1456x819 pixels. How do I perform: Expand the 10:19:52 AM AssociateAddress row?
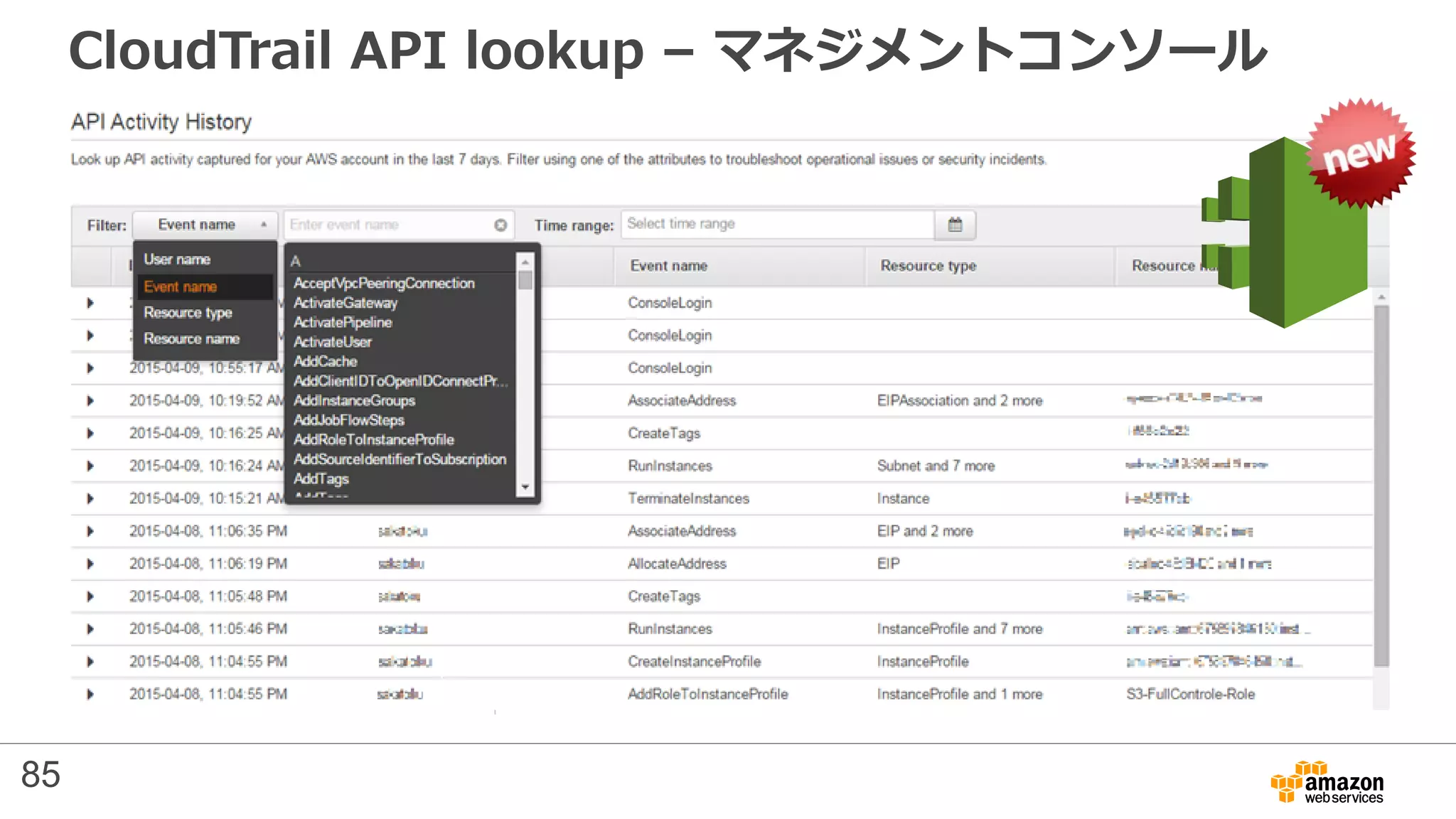click(x=90, y=401)
